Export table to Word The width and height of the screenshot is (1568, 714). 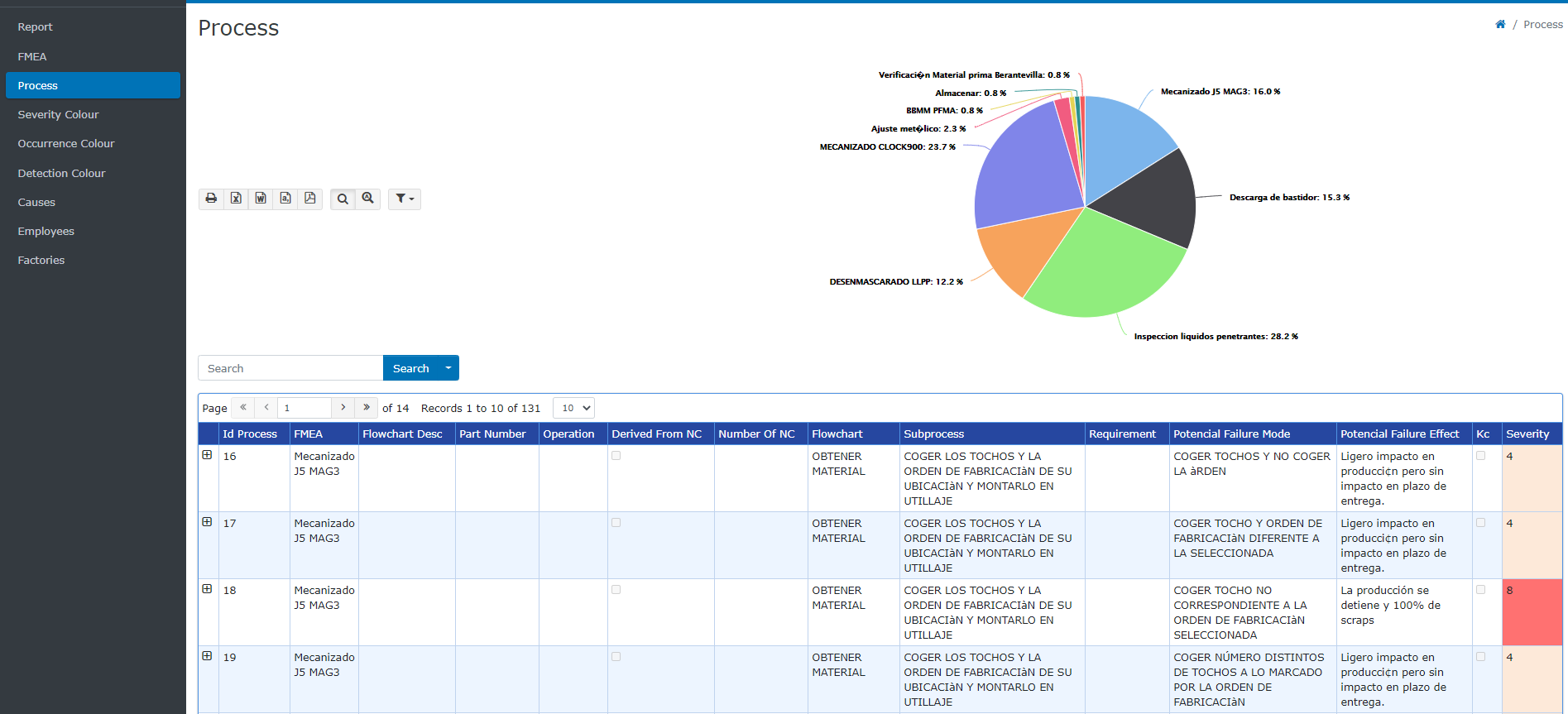pyautogui.click(x=261, y=199)
